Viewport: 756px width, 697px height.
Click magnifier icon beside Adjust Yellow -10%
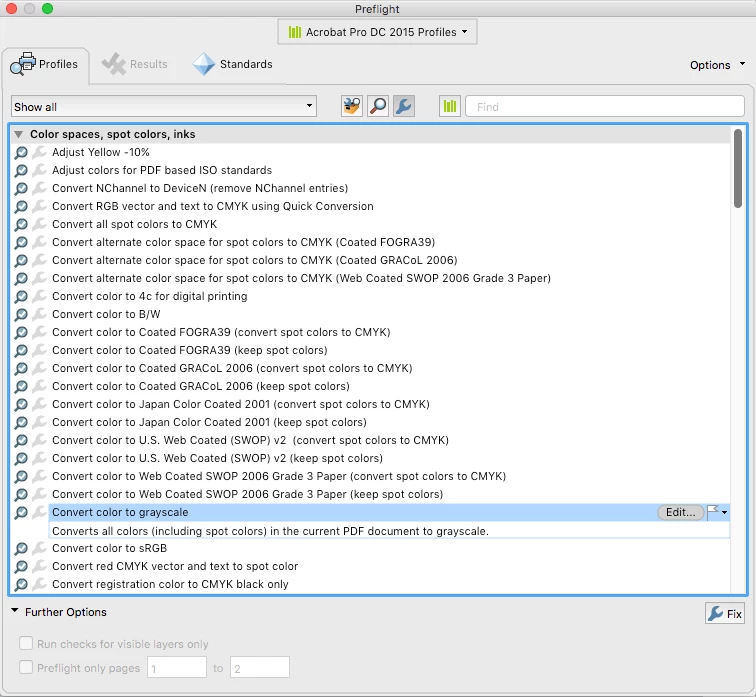(21, 152)
